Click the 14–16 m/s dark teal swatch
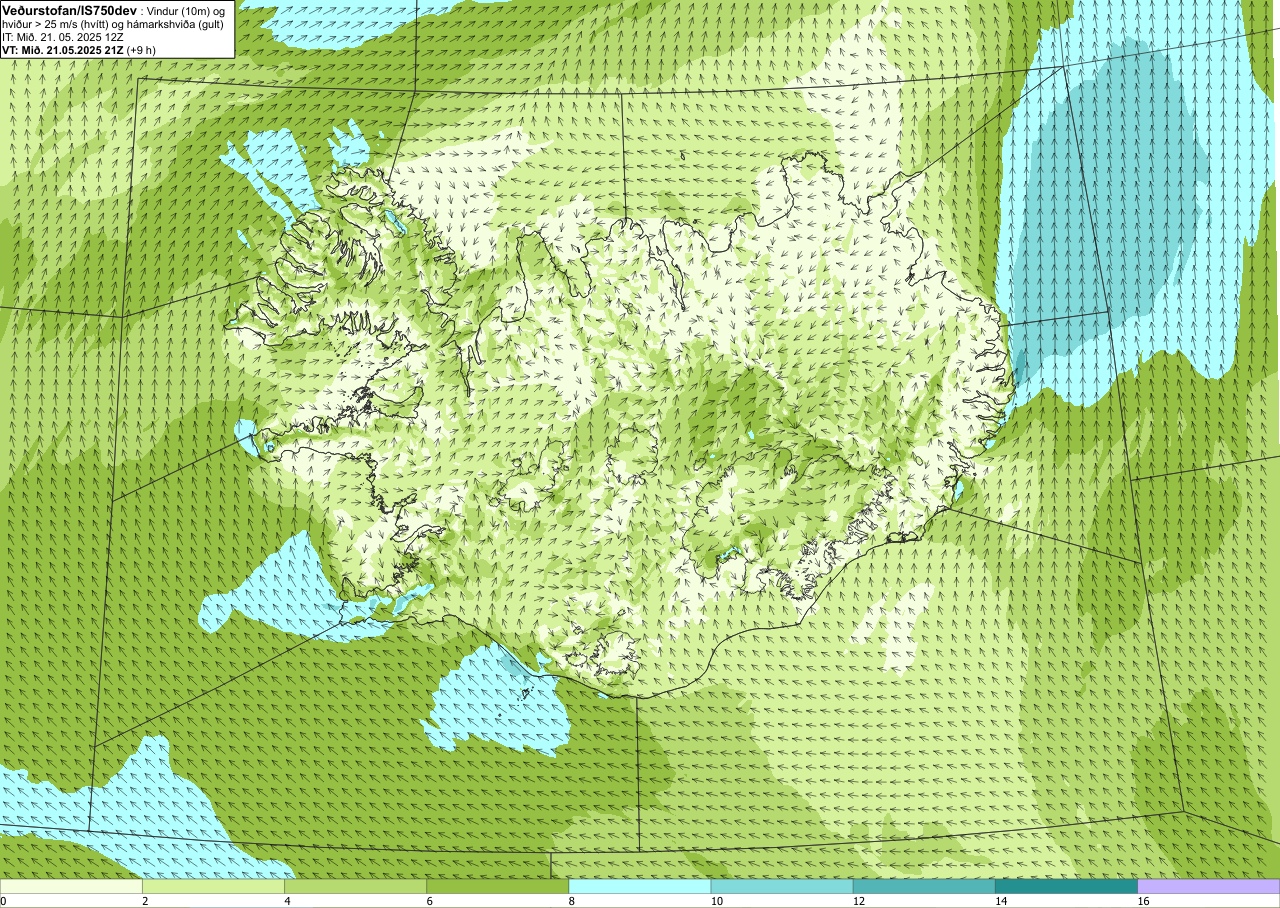The image size is (1280, 908). coord(1066,886)
